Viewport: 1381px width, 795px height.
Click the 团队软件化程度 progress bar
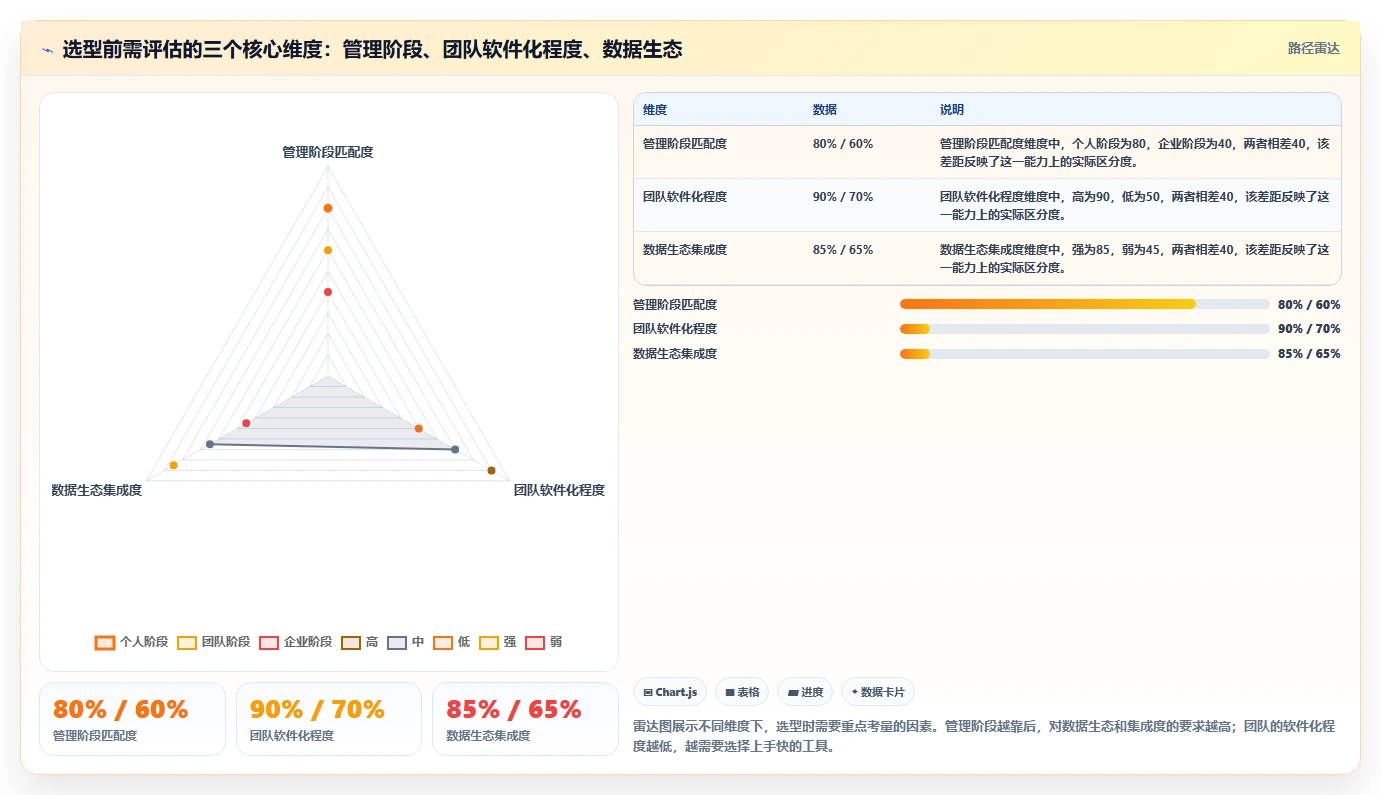1085,329
